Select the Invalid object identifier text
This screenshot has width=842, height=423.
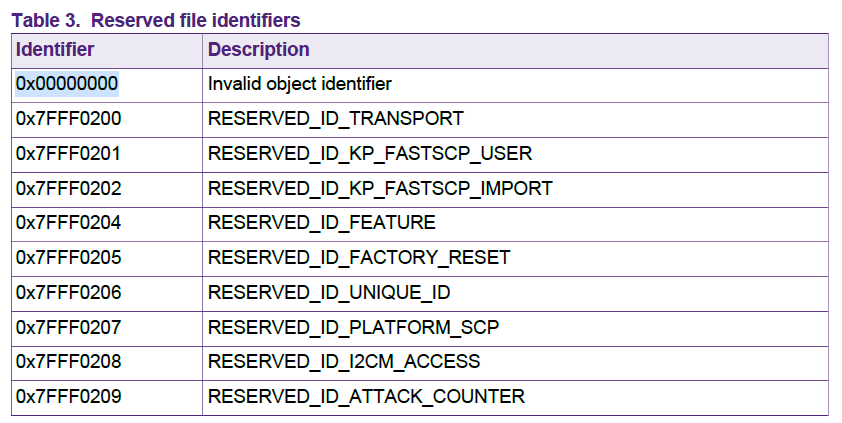coord(299,84)
